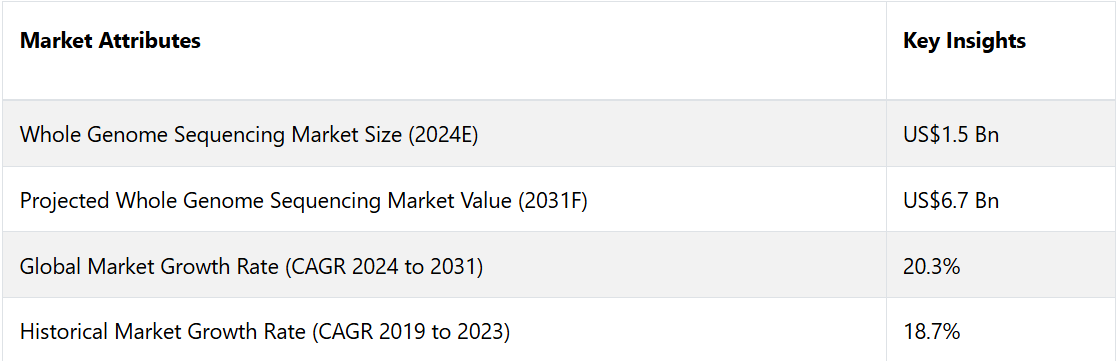Image resolution: width=1116 pixels, height=361 pixels.
Task: Click the (2031F) text in projected row
Action: pyautogui.click(x=552, y=201)
